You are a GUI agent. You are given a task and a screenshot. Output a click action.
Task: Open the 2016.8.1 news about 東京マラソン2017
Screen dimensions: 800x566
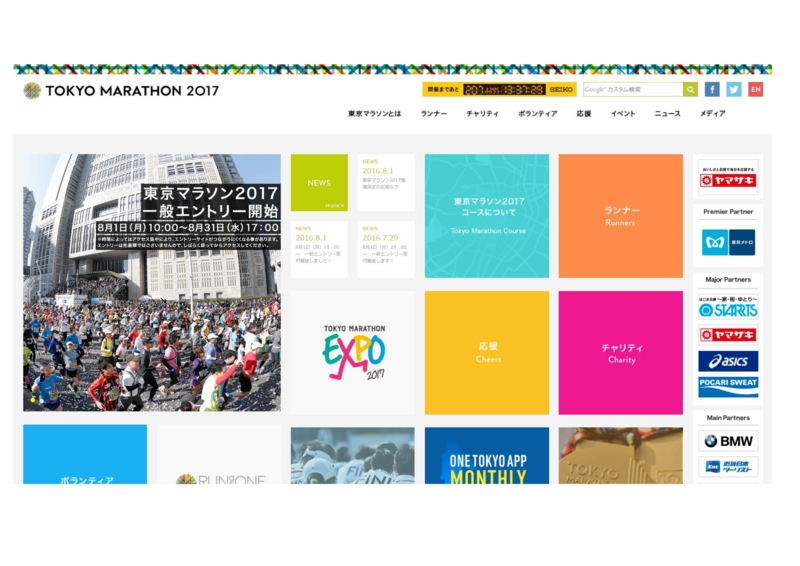click(x=386, y=183)
